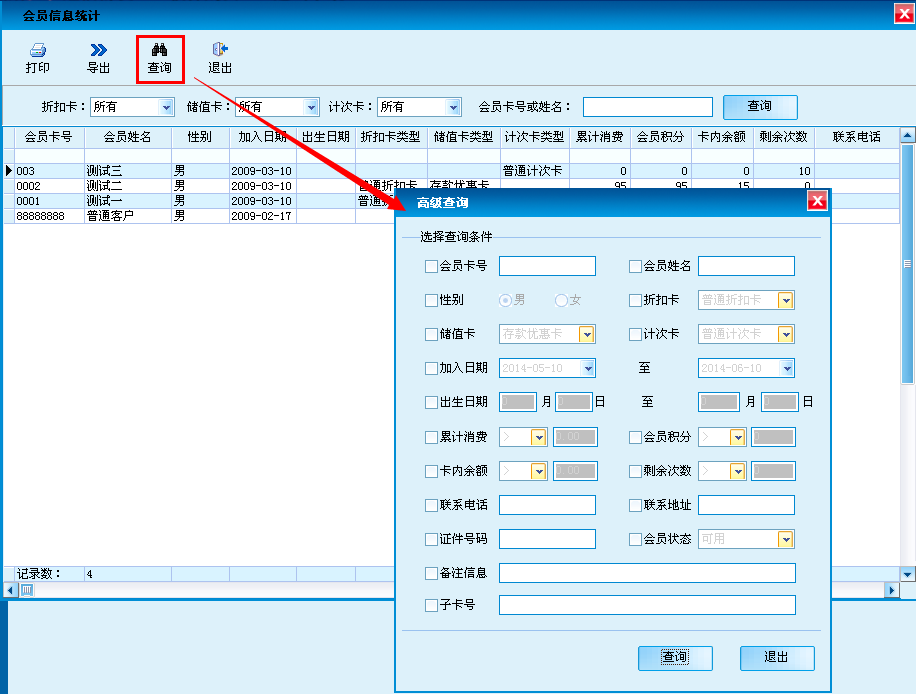Screen dimensions: 916x694
Task: Expand the 折扣卡 filter dropdown in the top bar
Action: coord(166,107)
